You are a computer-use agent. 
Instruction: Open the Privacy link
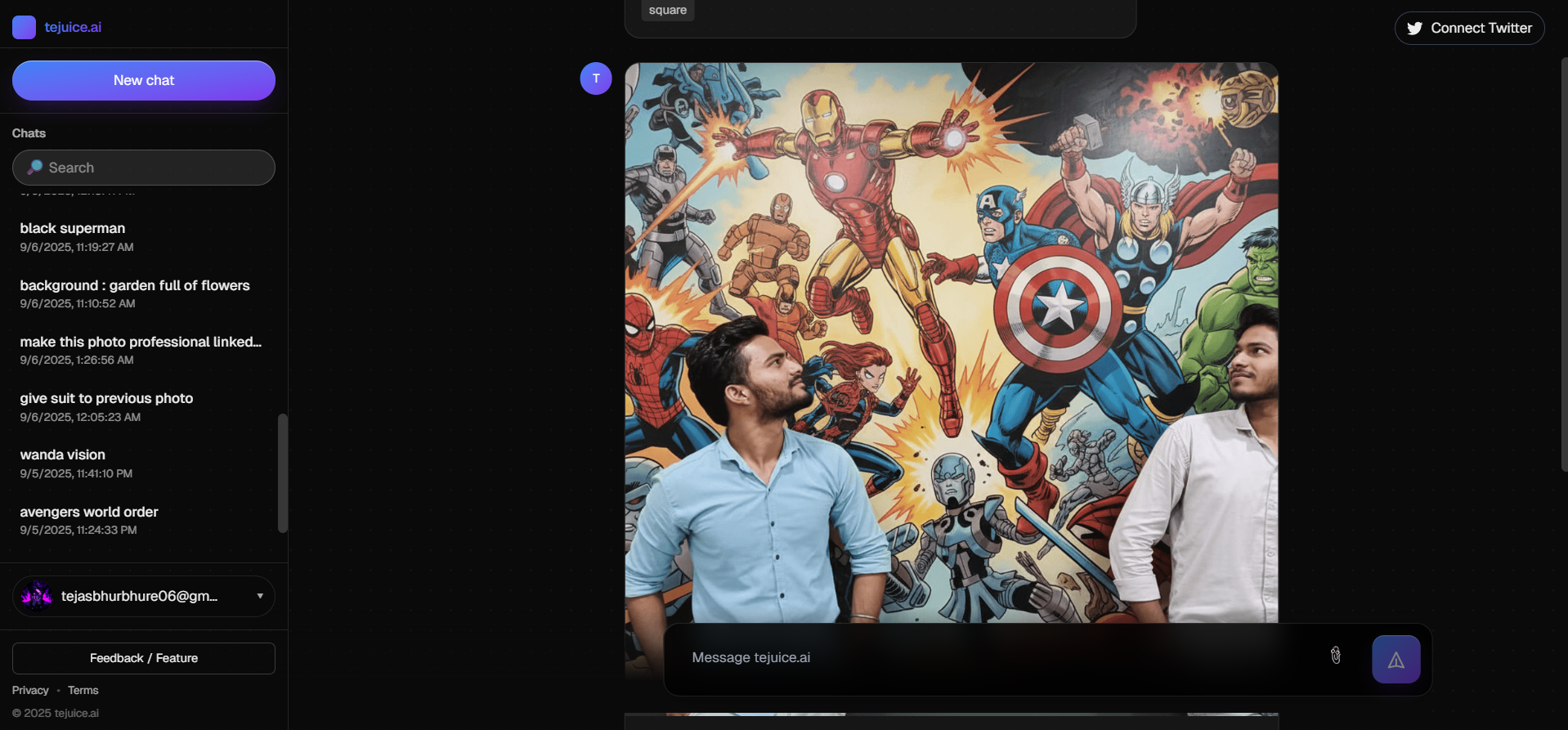pyautogui.click(x=30, y=690)
